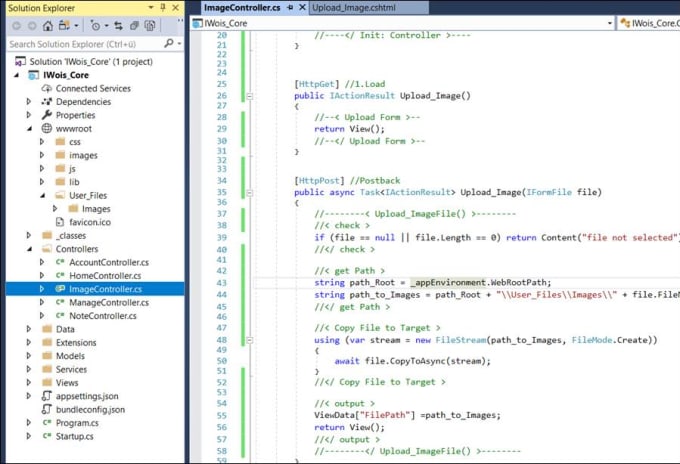Collapse the wwwroot folder
Image resolution: width=680 pixels, height=464 pixels.
(29, 128)
